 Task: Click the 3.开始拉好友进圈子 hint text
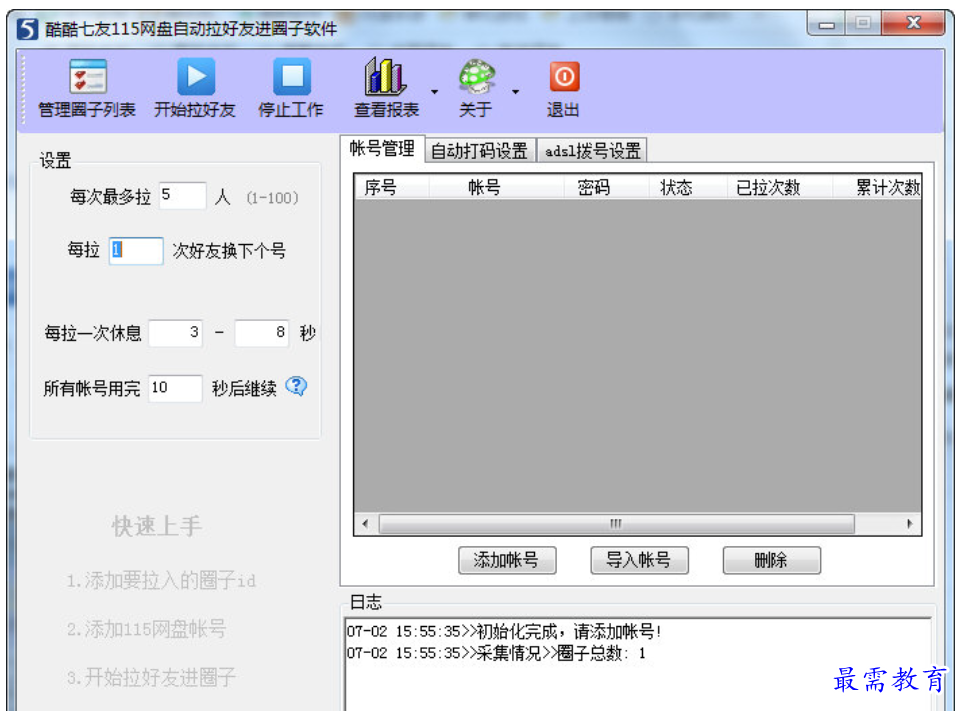151,676
